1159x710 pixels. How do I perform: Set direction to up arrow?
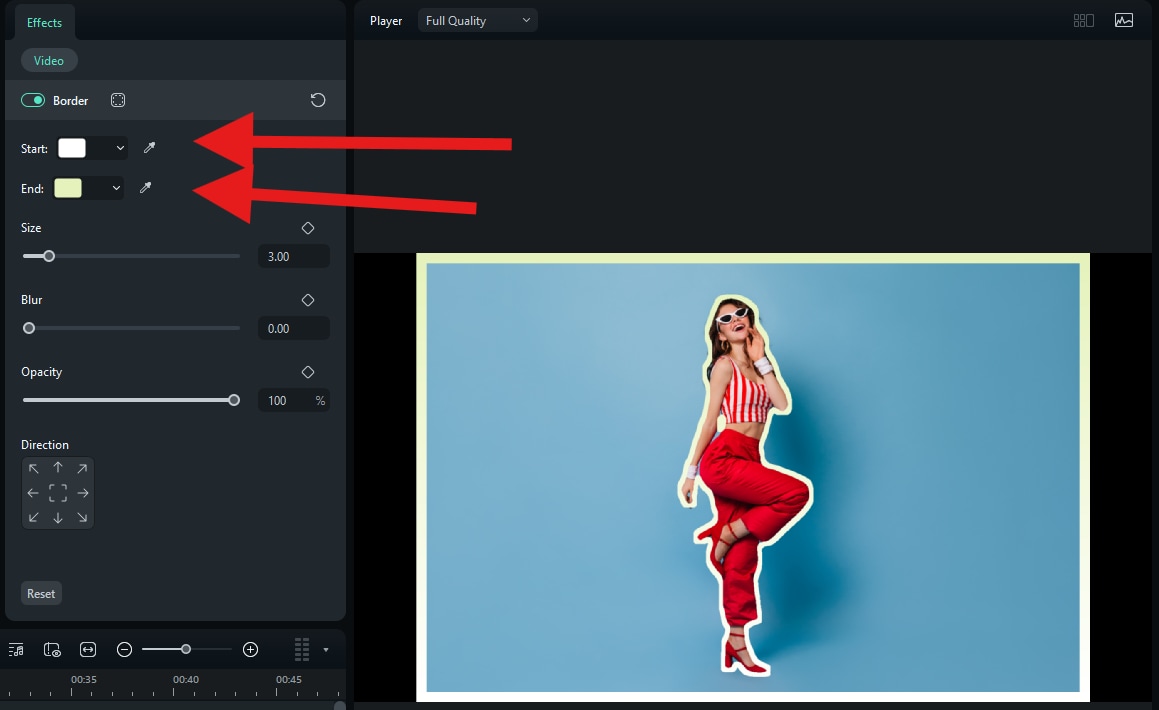(58, 468)
